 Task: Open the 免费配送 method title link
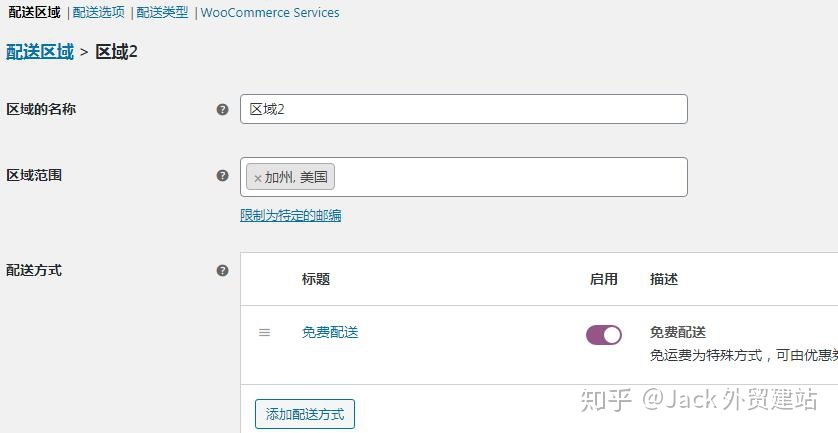(330, 333)
